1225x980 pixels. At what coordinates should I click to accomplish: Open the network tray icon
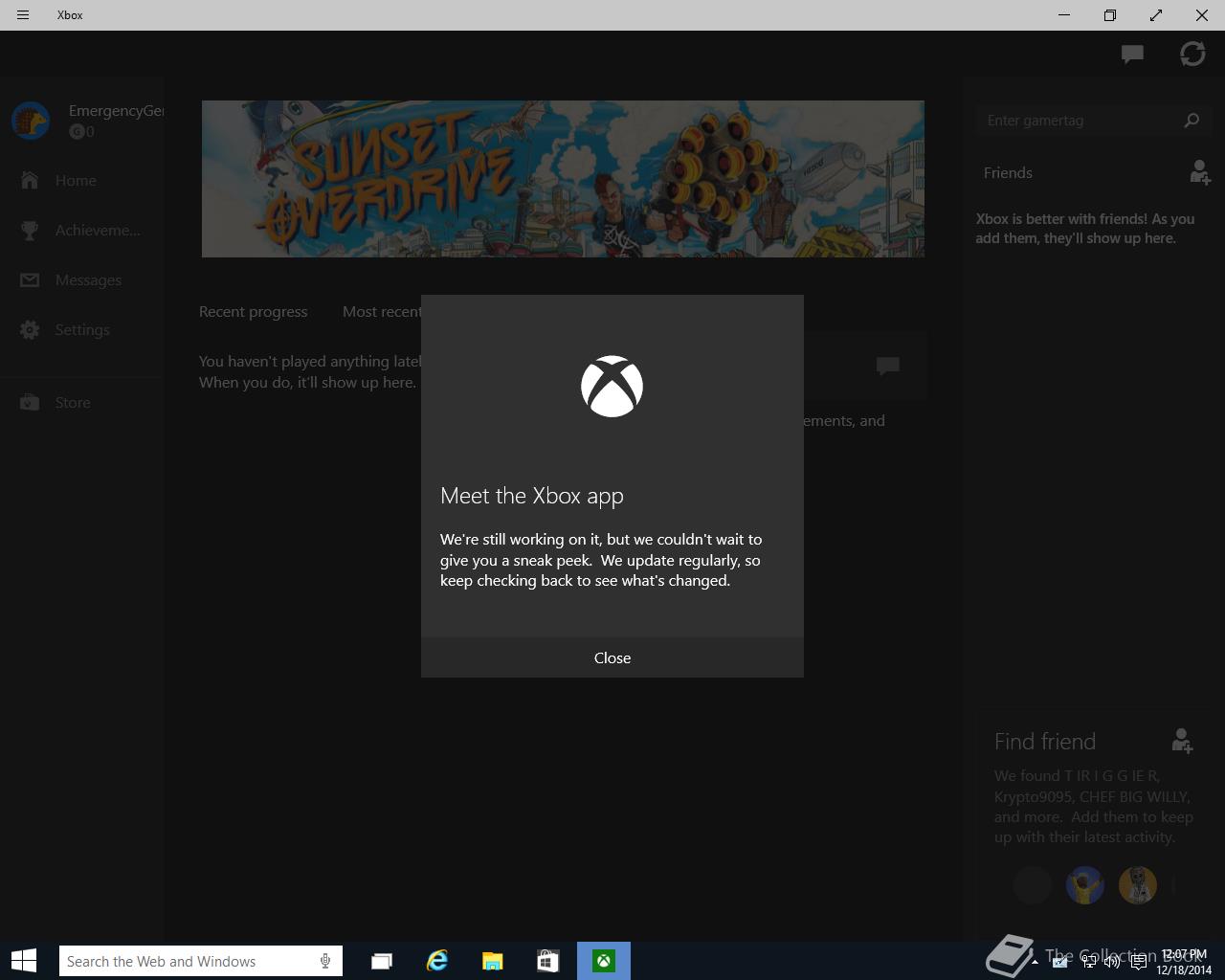coord(1088,962)
